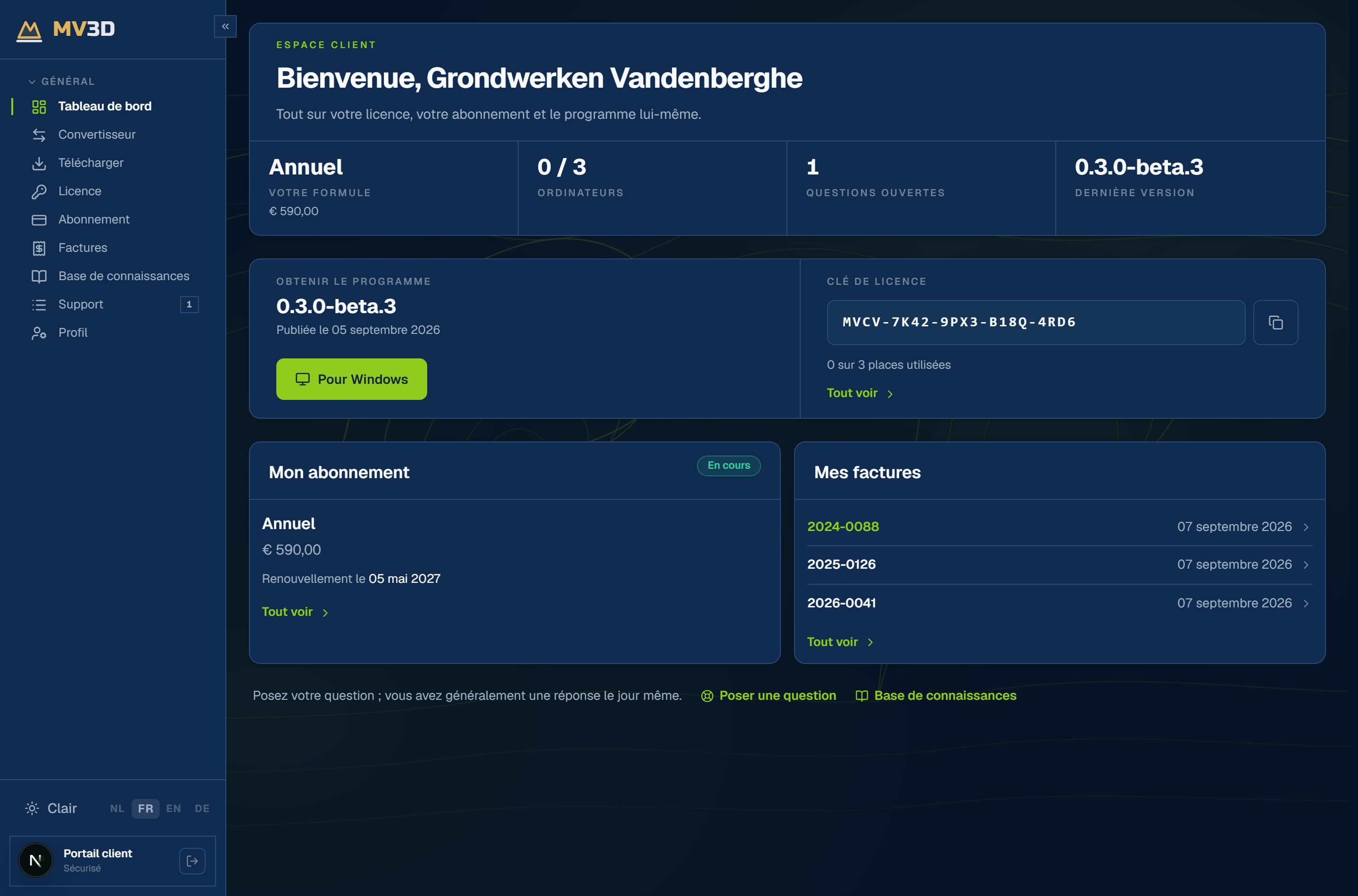Click the Factures receipt icon

tap(39, 248)
